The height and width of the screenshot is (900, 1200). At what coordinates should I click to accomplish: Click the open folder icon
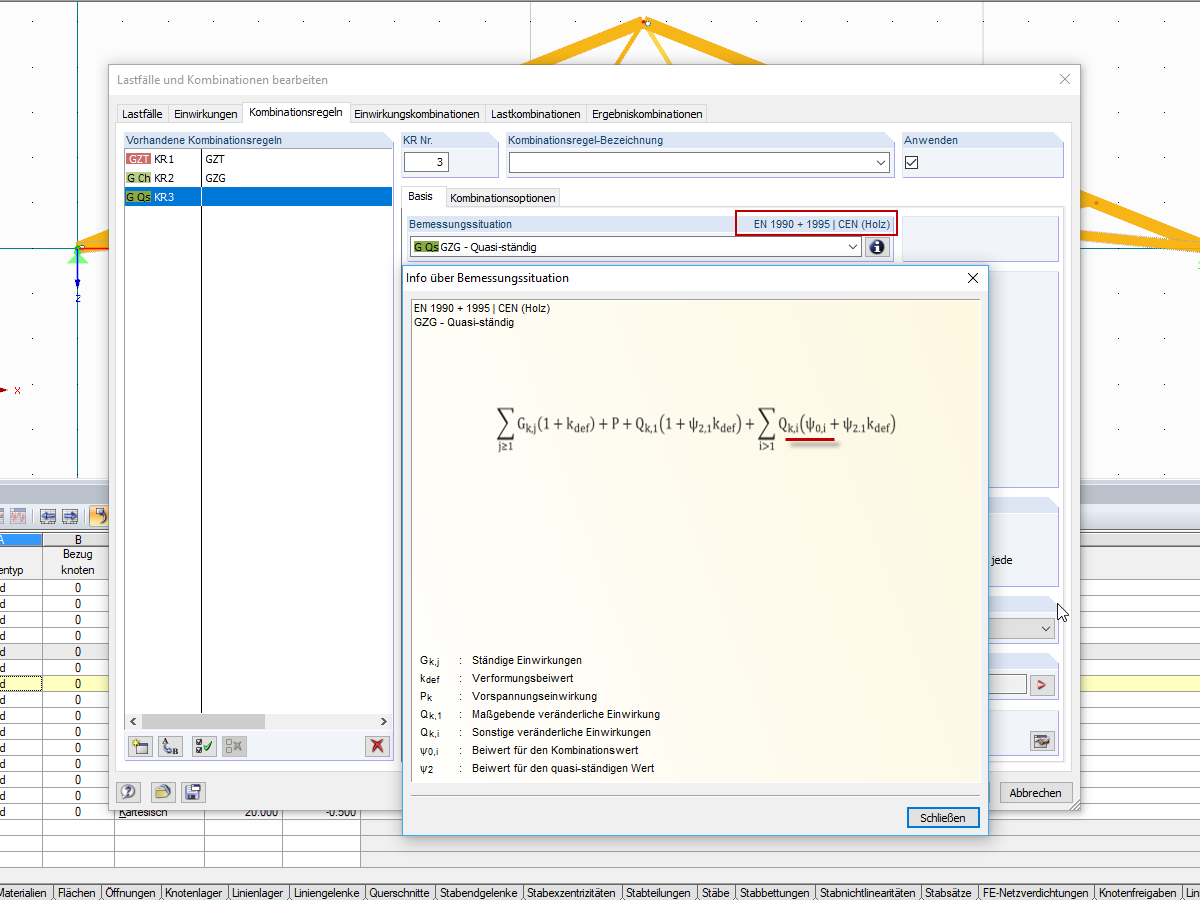pyautogui.click(x=162, y=792)
